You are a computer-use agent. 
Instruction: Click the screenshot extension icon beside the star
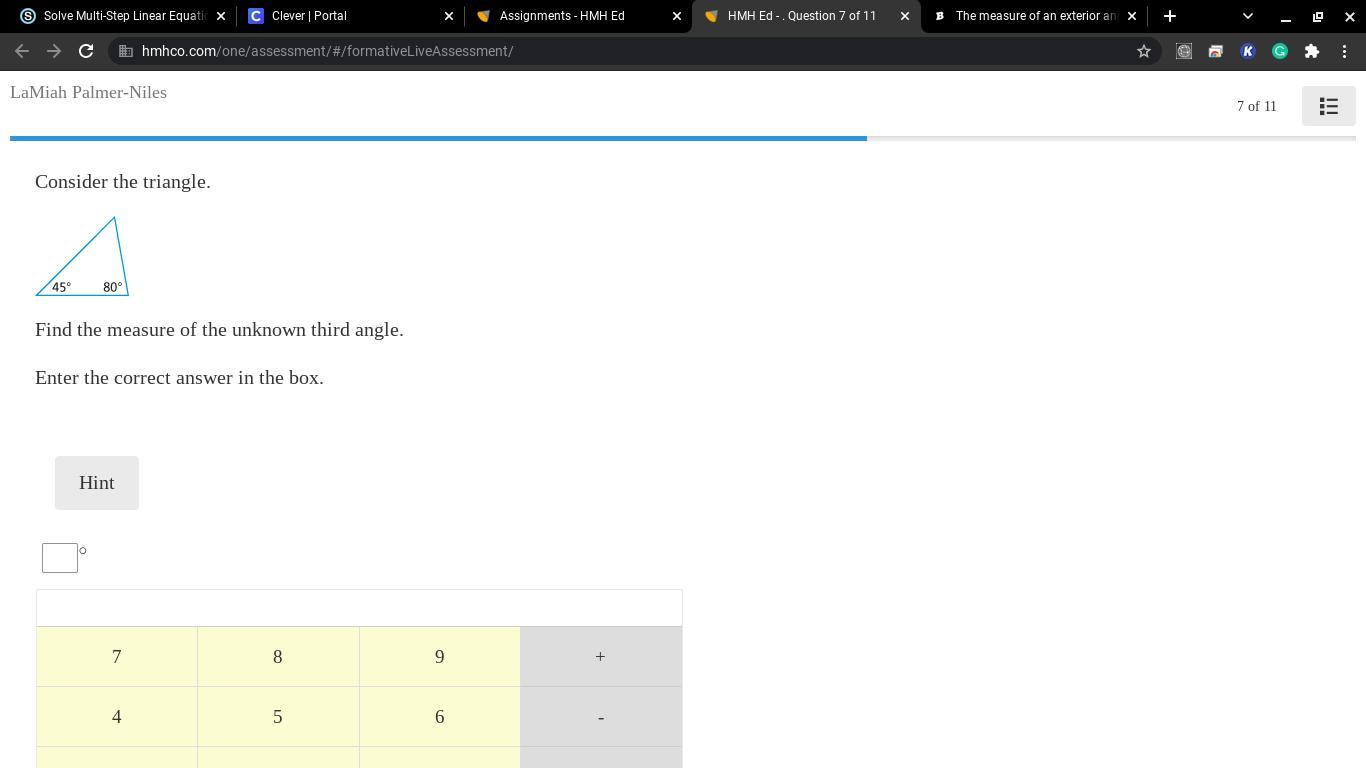(x=1184, y=51)
